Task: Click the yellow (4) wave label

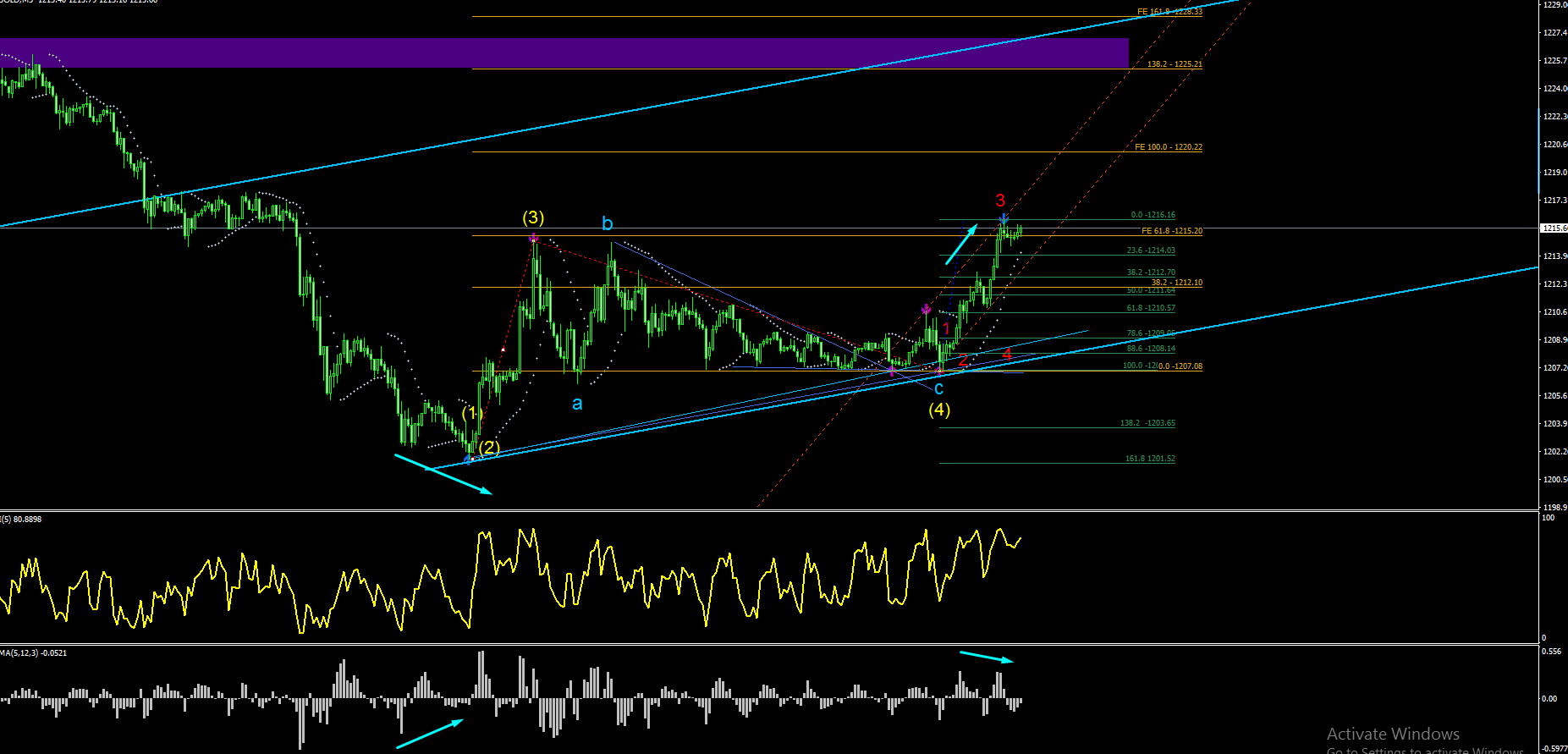Action: 939,410
